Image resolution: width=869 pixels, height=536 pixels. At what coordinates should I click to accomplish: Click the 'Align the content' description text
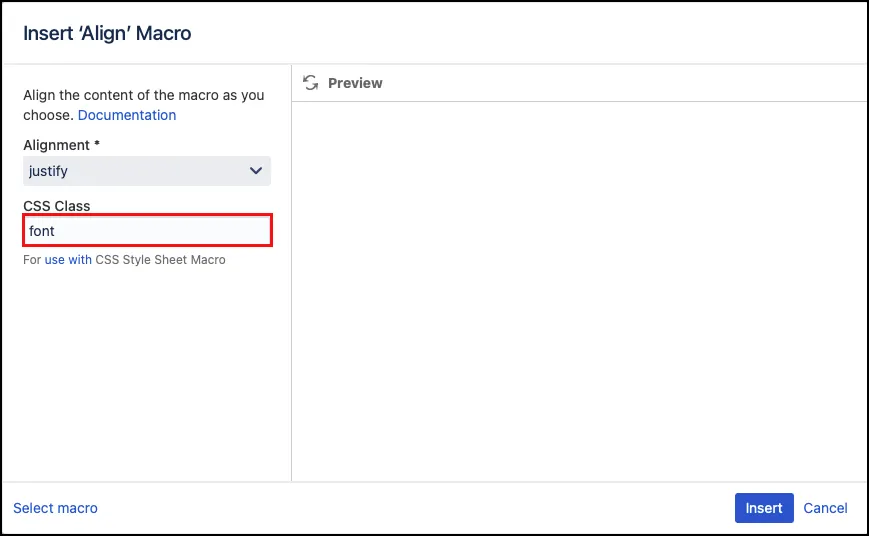(x=144, y=105)
